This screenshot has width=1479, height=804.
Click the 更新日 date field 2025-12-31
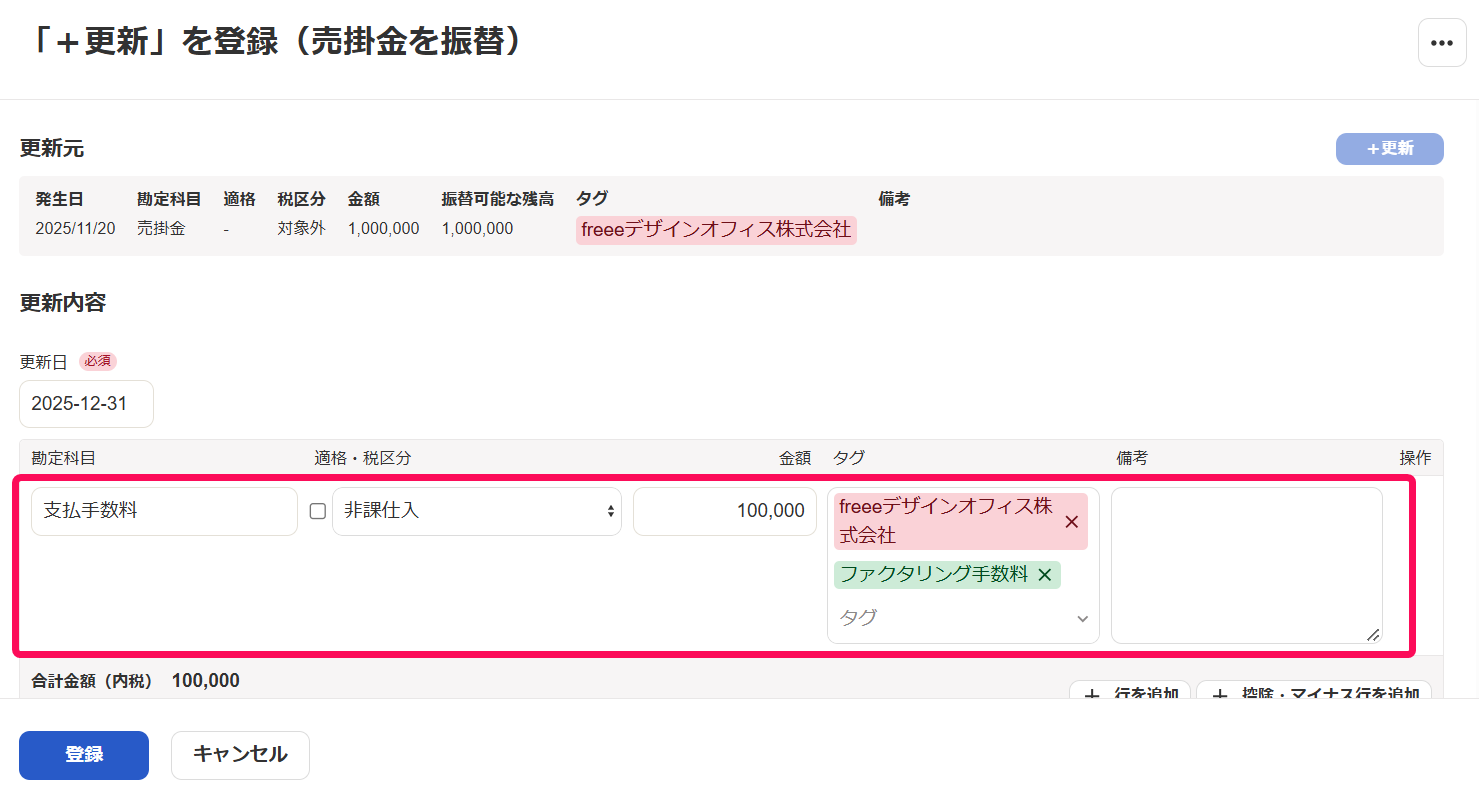click(x=87, y=404)
